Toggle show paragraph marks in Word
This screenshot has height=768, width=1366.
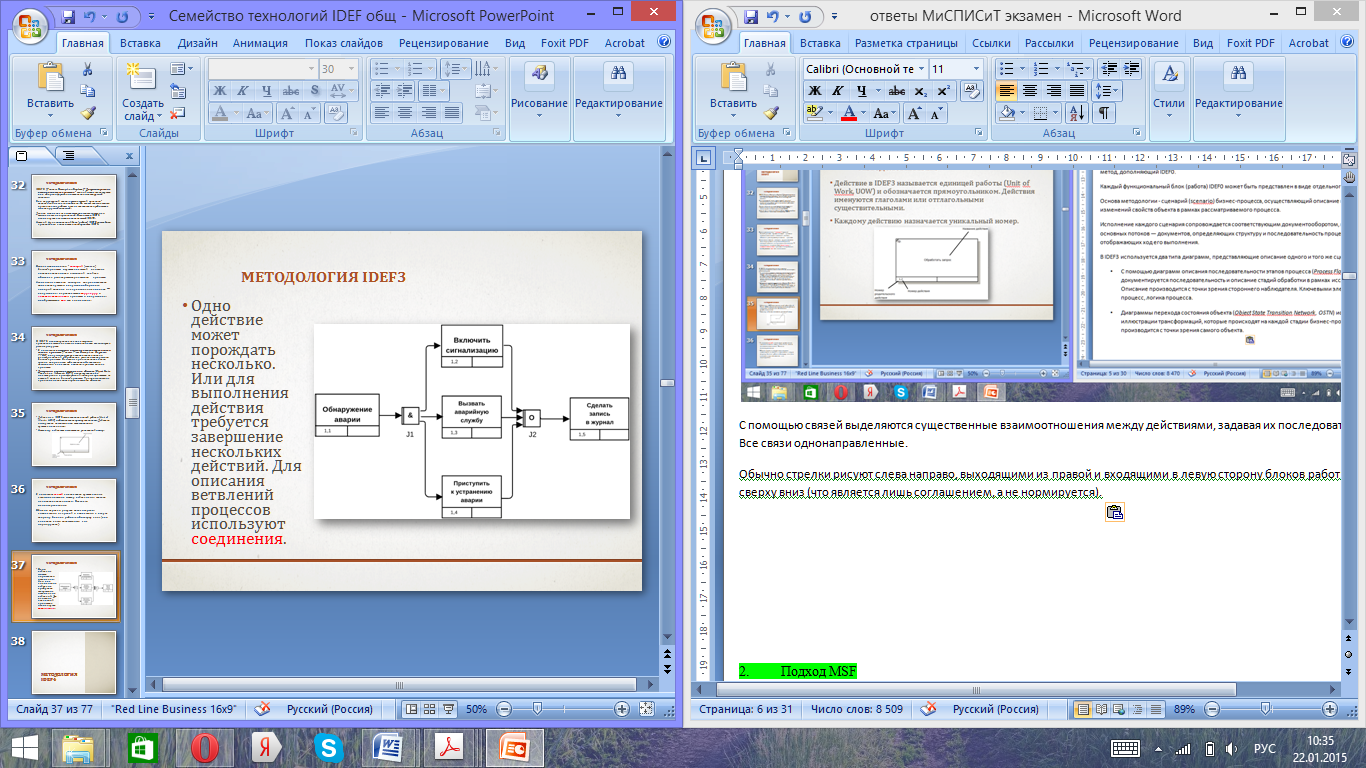pyautogui.click(x=1105, y=113)
